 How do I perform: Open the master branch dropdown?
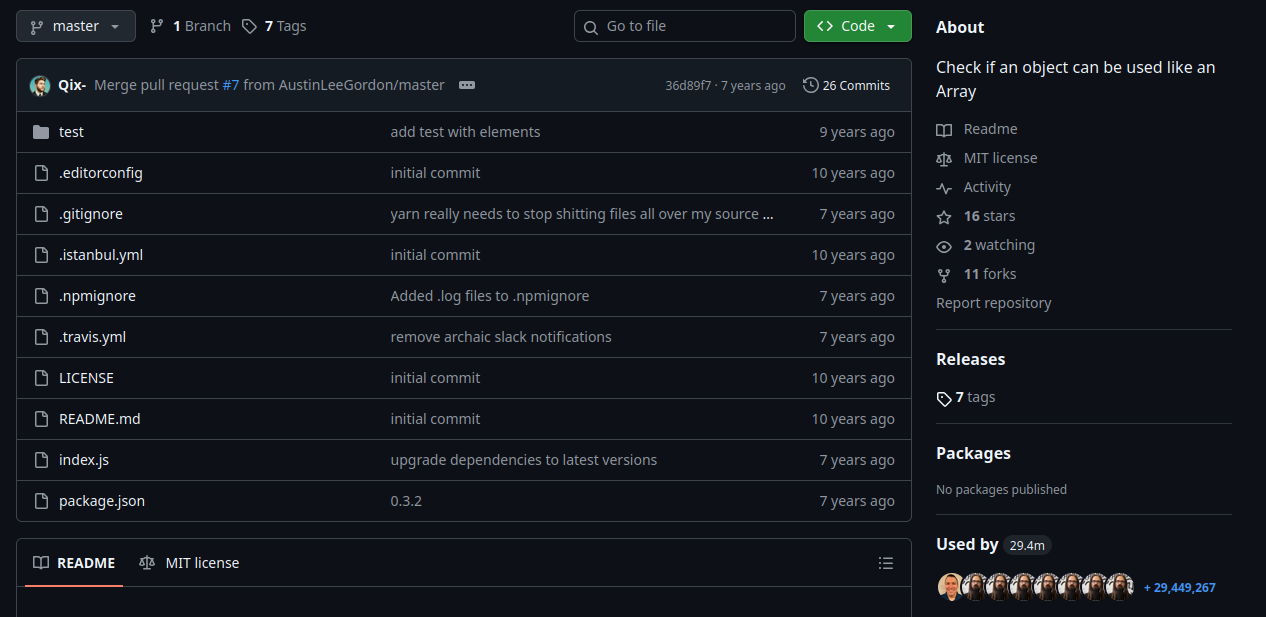click(x=76, y=26)
